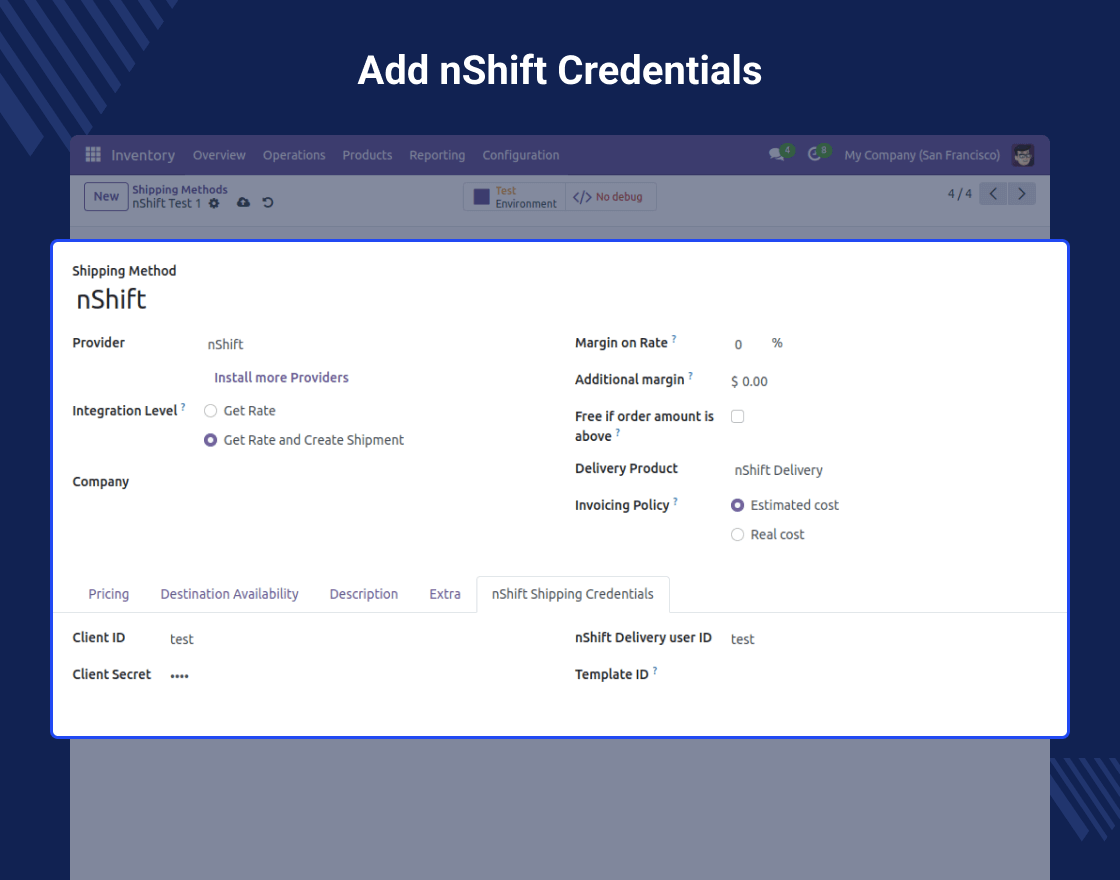Go to next record arrow
The image size is (1120, 880).
(x=1021, y=194)
